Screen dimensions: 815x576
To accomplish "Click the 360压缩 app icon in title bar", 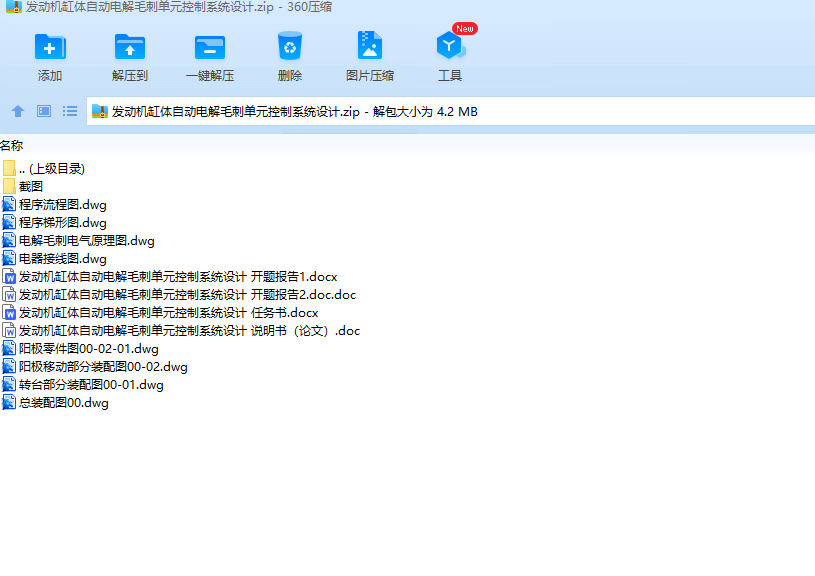I will (x=14, y=6).
